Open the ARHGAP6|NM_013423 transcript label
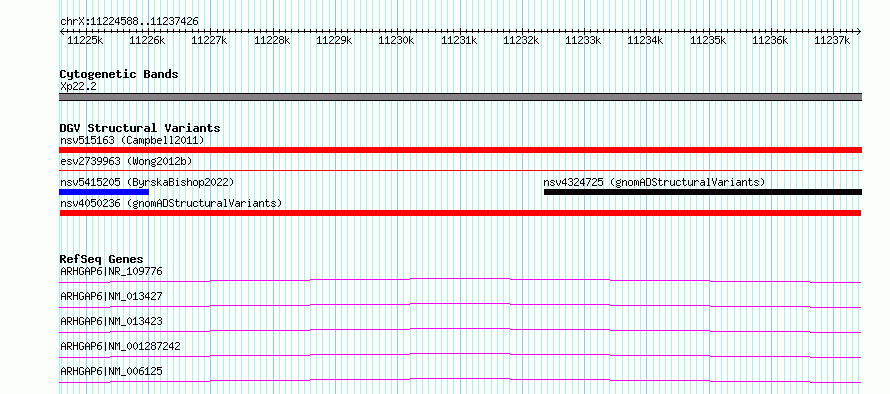Screen dimensions: 890x394 pos(111,321)
